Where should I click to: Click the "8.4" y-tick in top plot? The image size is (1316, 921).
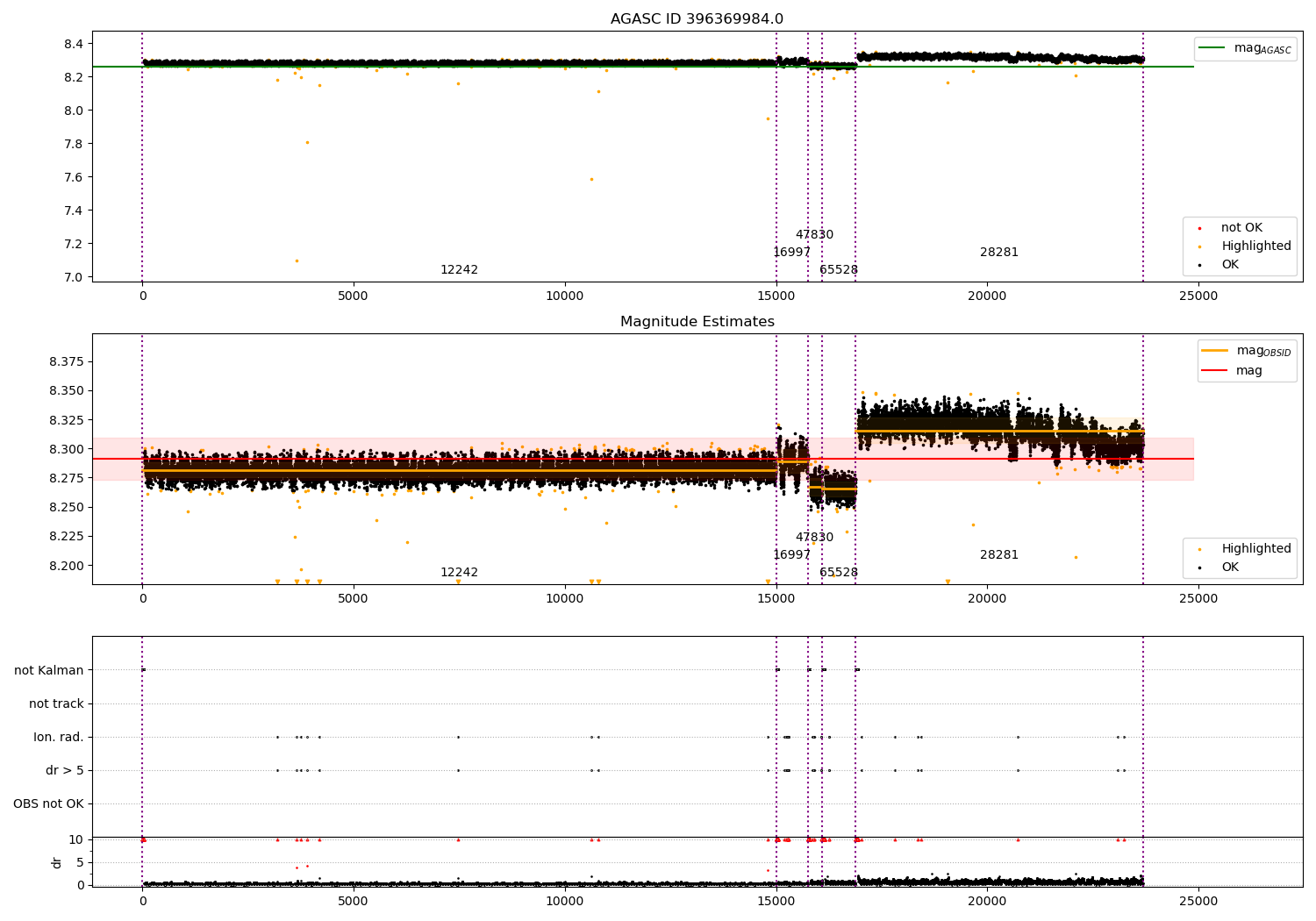click(x=74, y=44)
